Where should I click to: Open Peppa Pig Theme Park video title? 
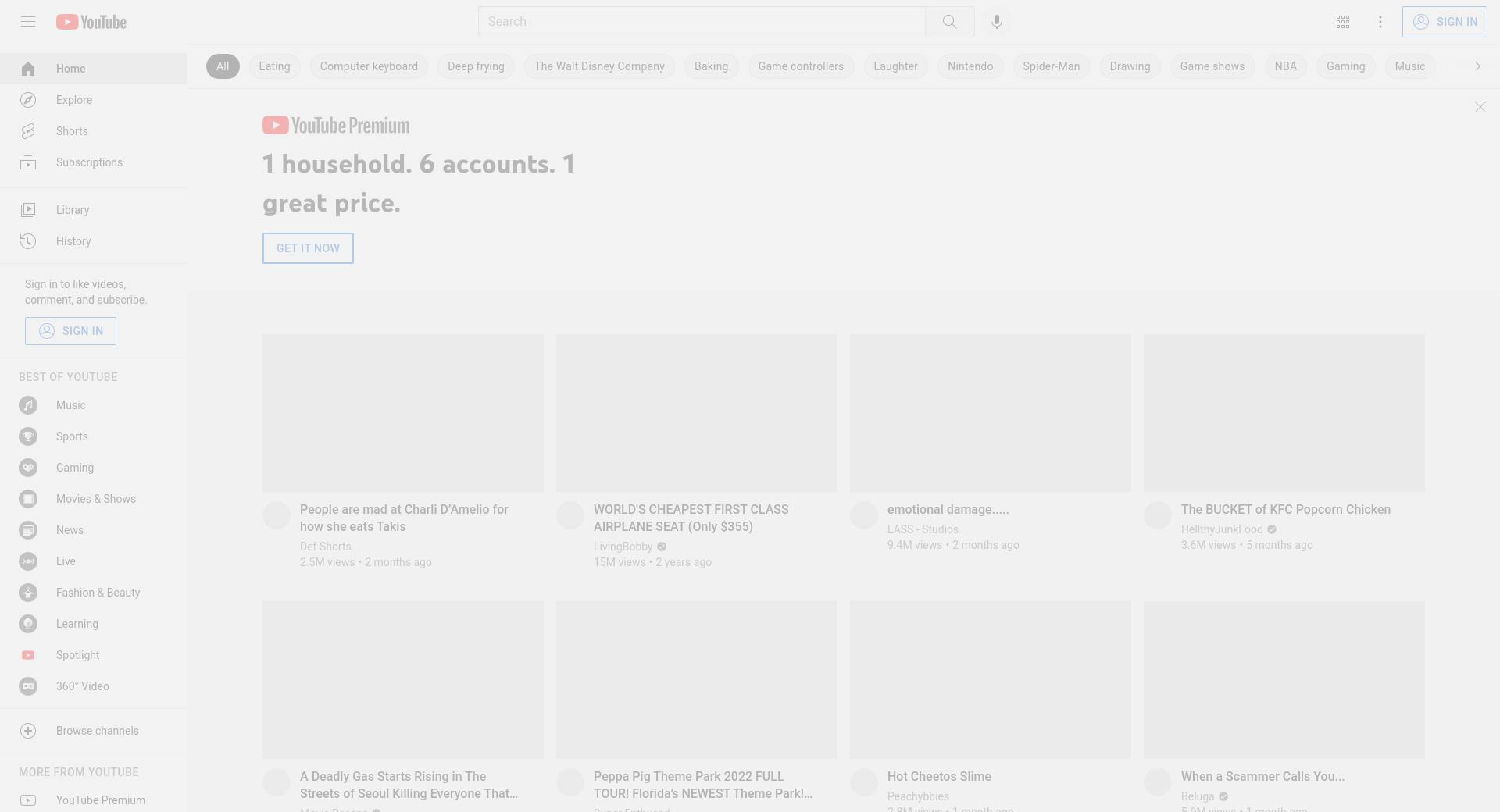pyautogui.click(x=703, y=785)
